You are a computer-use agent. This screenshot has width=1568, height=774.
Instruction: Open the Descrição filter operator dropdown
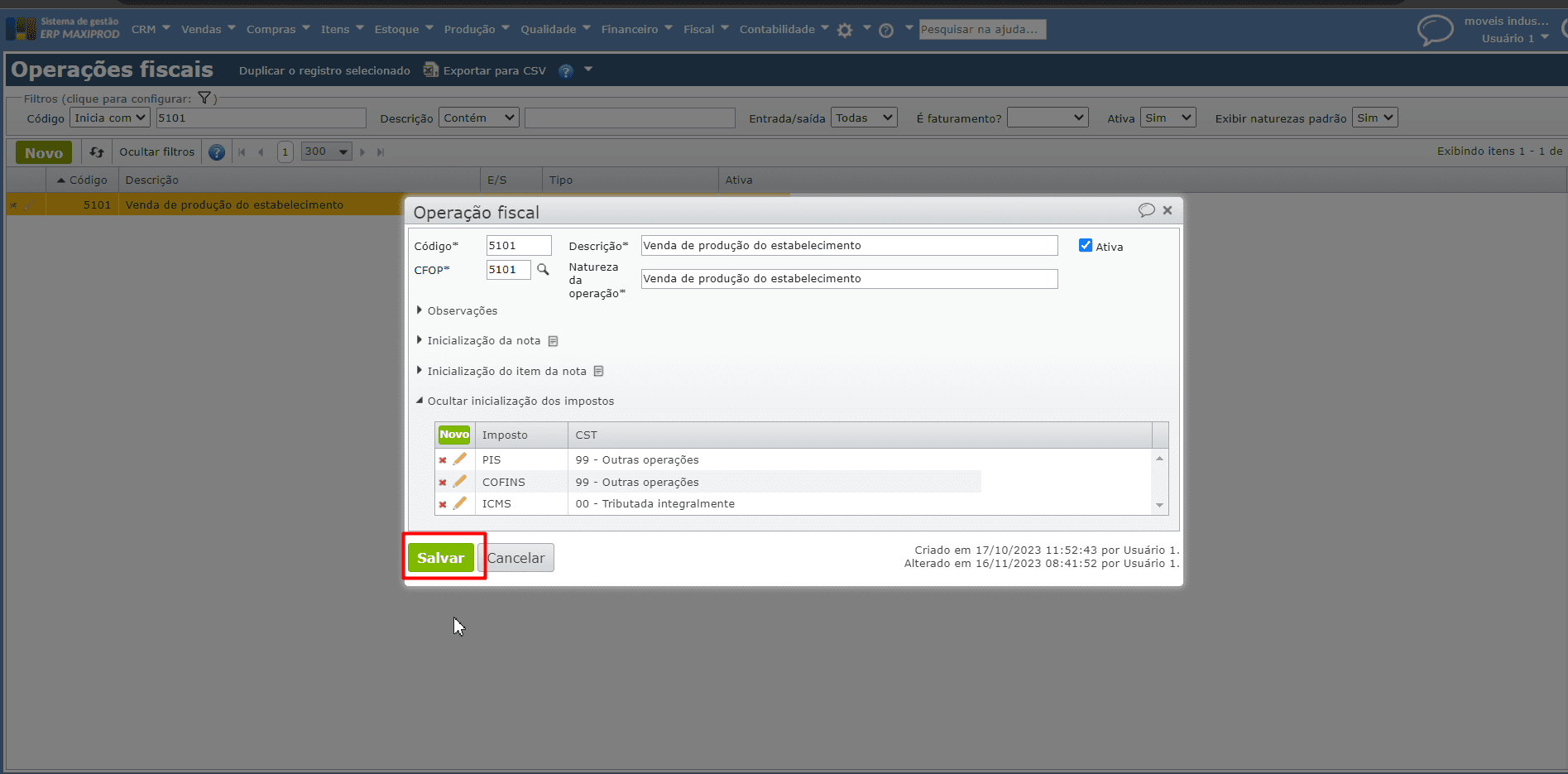point(479,118)
